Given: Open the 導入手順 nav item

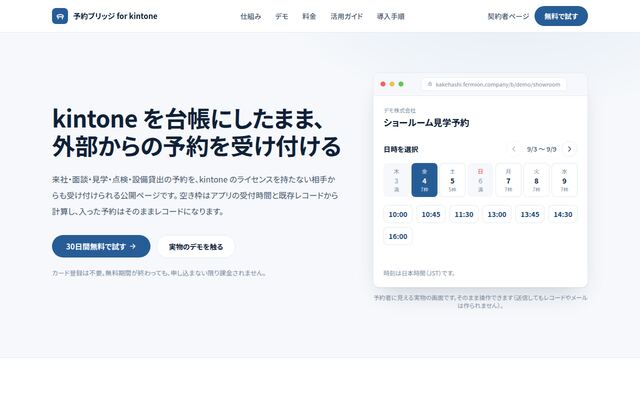Looking at the screenshot, I should (x=391, y=16).
